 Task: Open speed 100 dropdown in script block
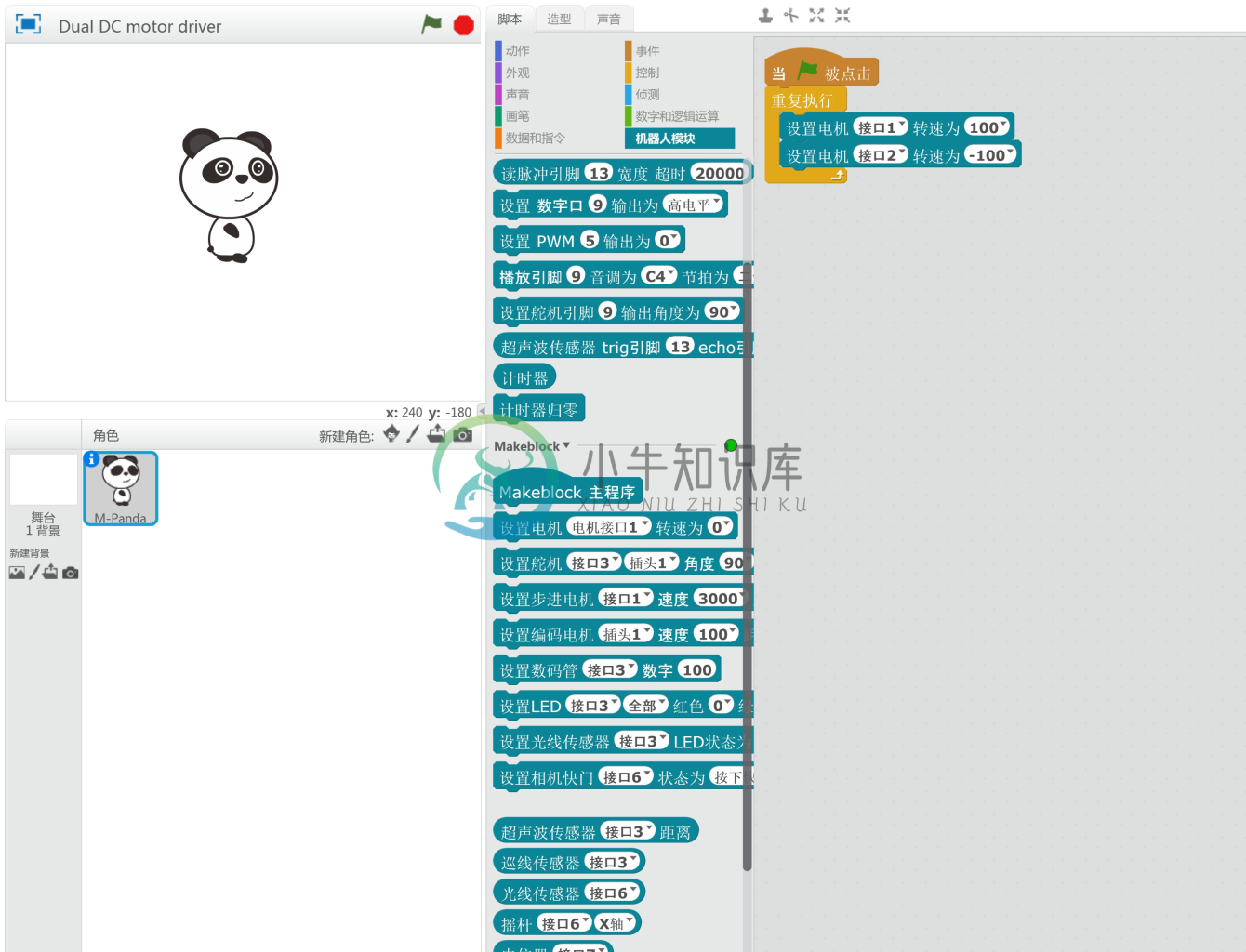(x=988, y=127)
